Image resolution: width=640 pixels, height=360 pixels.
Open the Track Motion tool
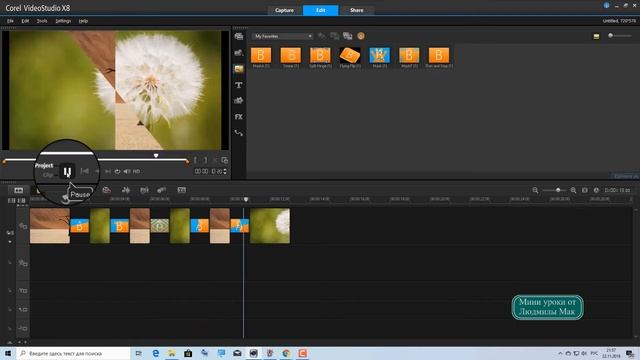pos(162,190)
